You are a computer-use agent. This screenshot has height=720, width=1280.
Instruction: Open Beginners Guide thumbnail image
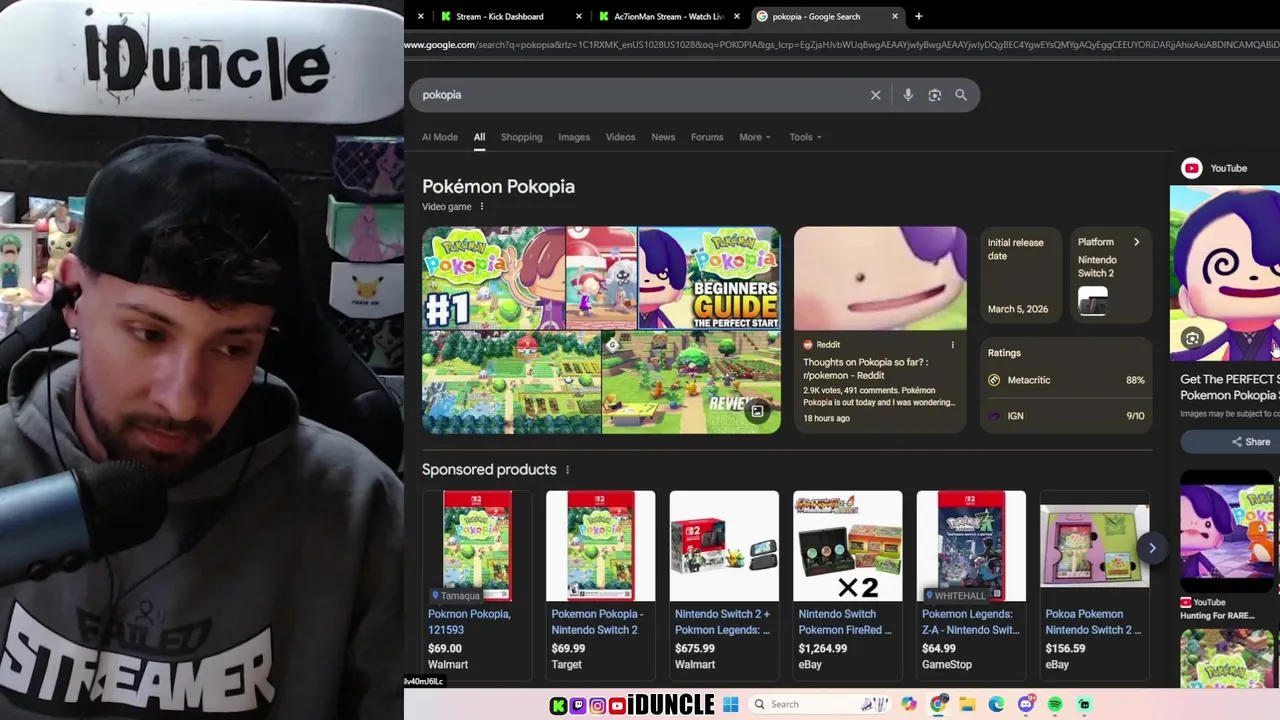click(x=709, y=278)
